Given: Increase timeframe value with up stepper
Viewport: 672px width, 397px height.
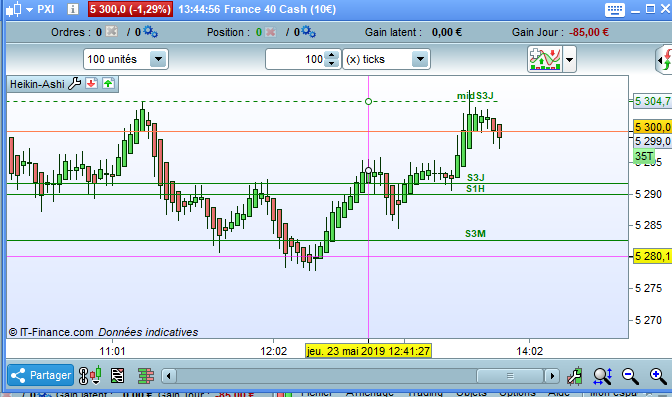Looking at the screenshot, I should [x=332, y=55].
